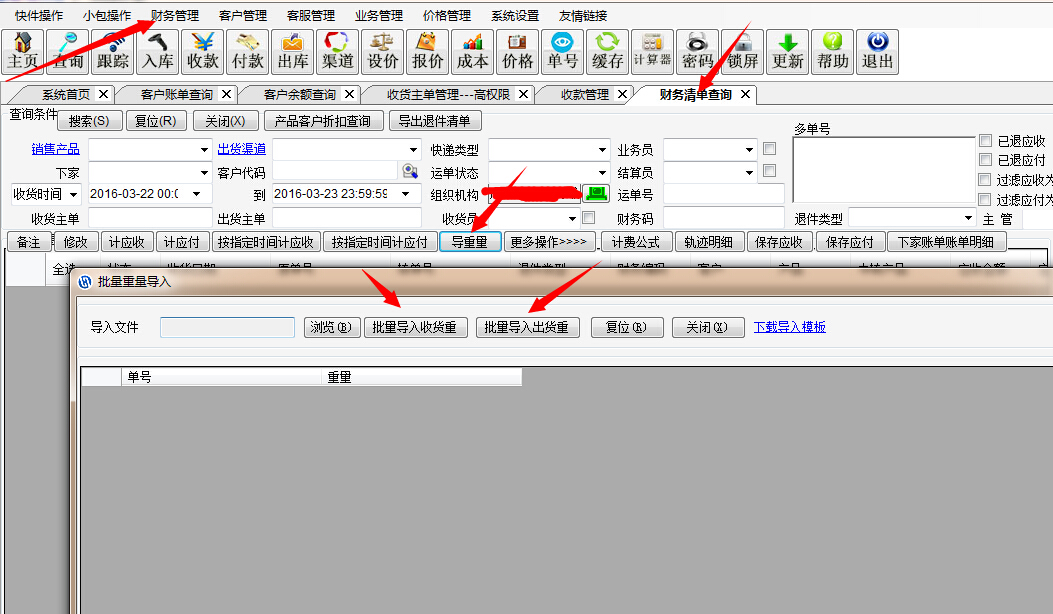Click the 下载导入模板 link

789,327
